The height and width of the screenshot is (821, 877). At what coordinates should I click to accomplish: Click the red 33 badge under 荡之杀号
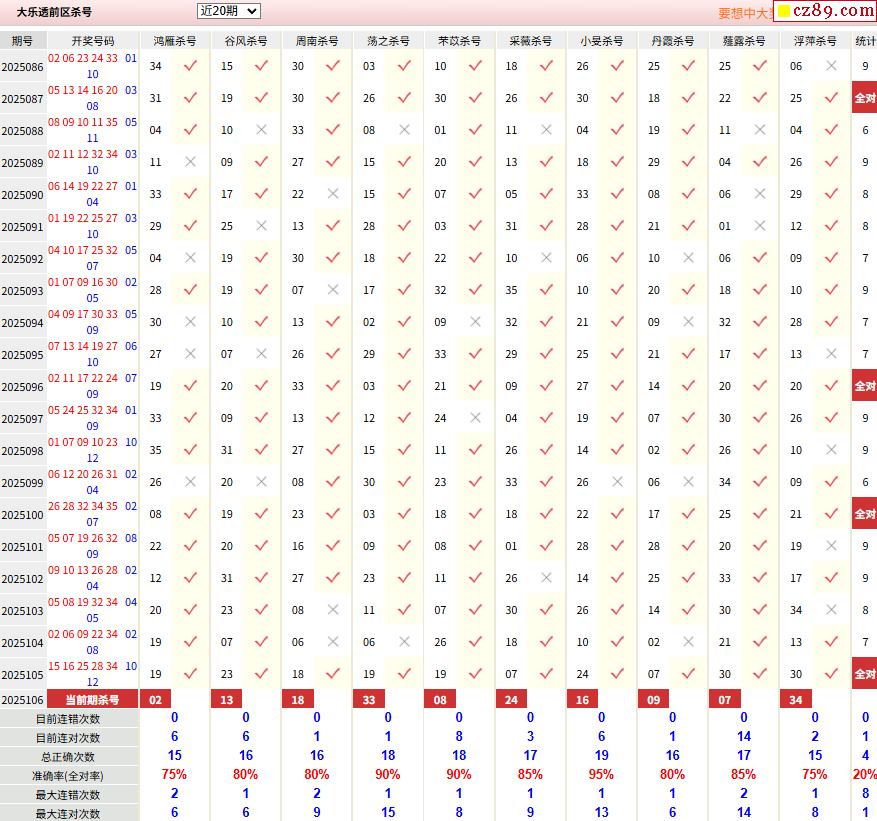click(369, 700)
